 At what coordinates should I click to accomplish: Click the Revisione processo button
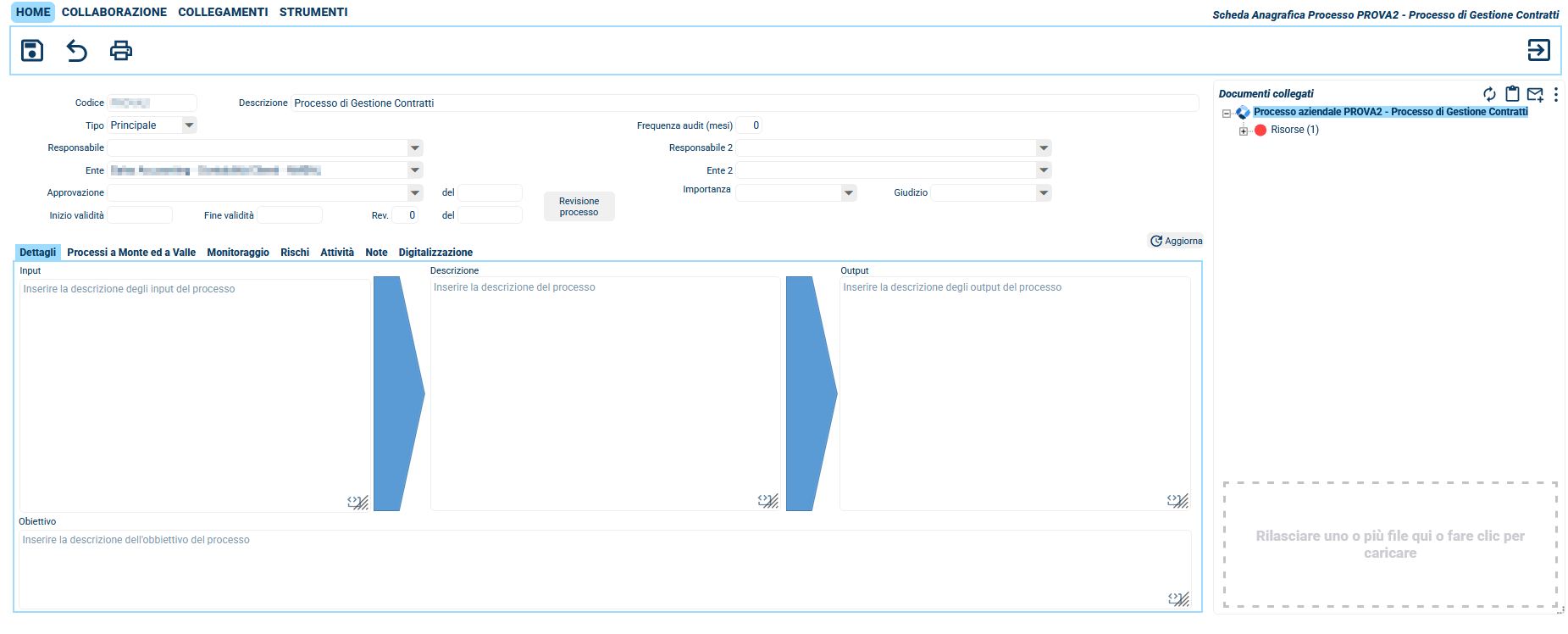coord(579,207)
